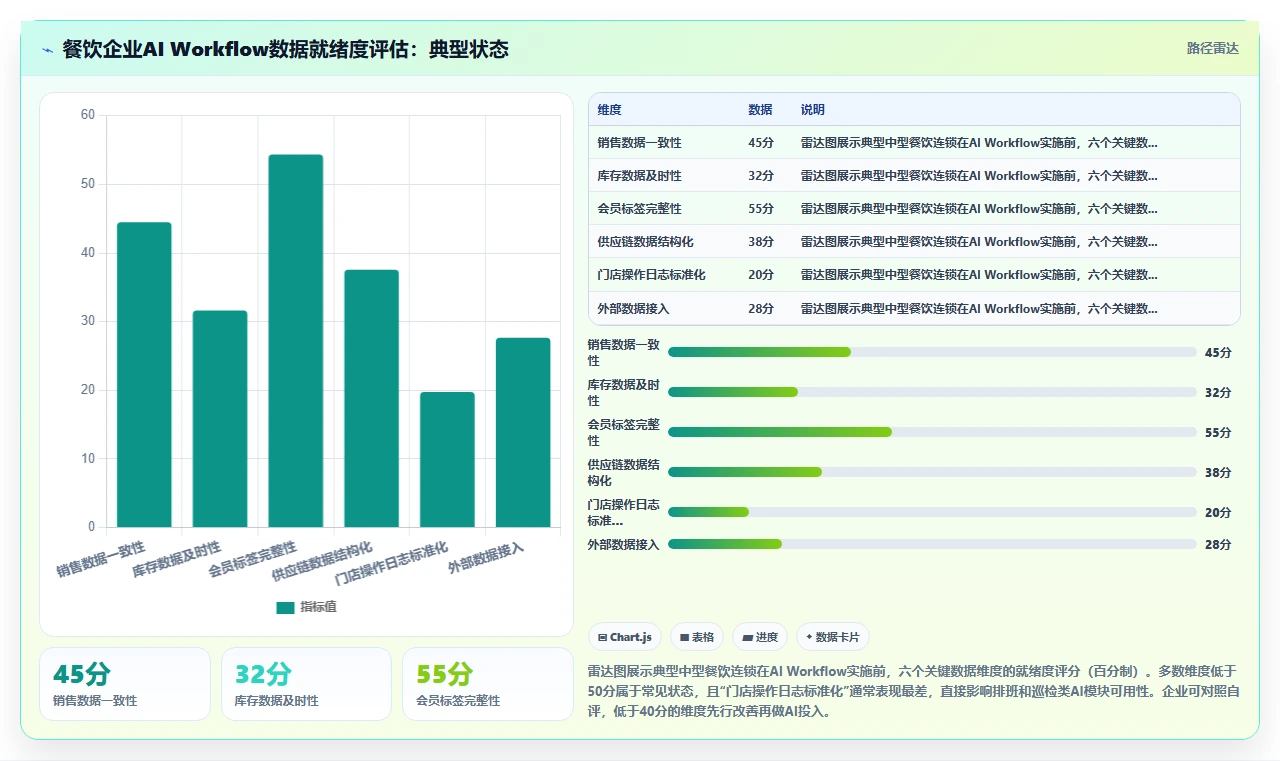1280x761 pixels.
Task: Click the 库存数据及时性 bar in chart
Action: tap(220, 419)
